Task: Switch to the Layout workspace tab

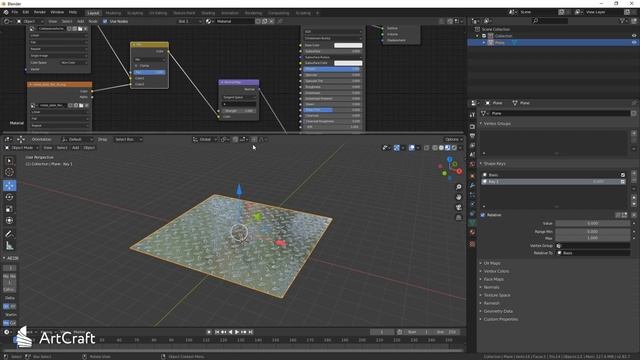Action: click(x=93, y=13)
